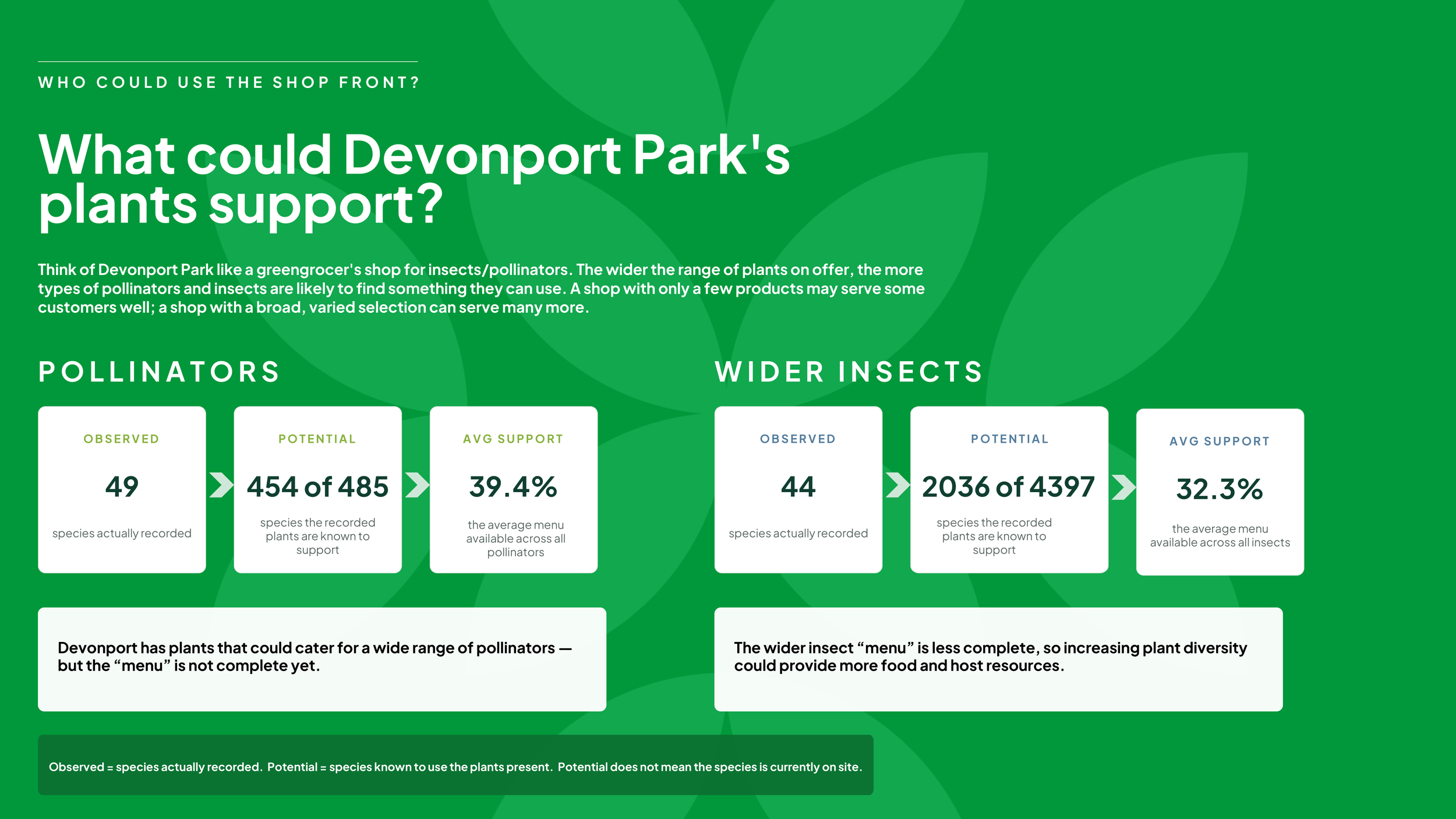Click the value '2036 of 4397'
1456x819 pixels.
(1008, 487)
